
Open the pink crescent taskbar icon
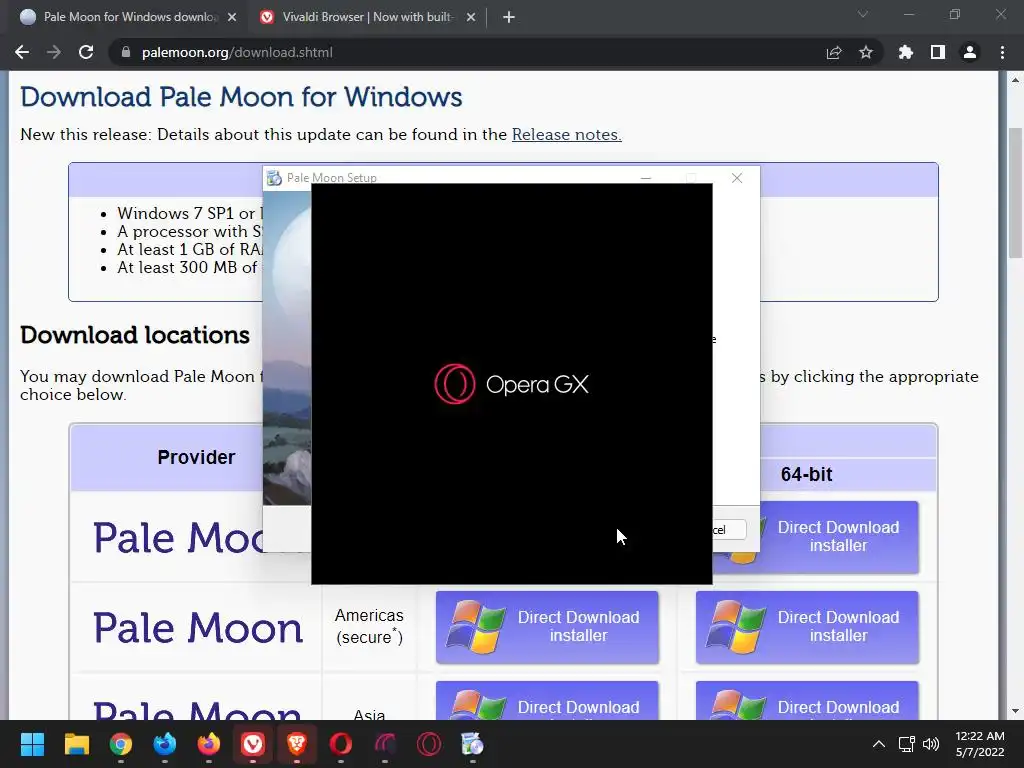point(385,744)
